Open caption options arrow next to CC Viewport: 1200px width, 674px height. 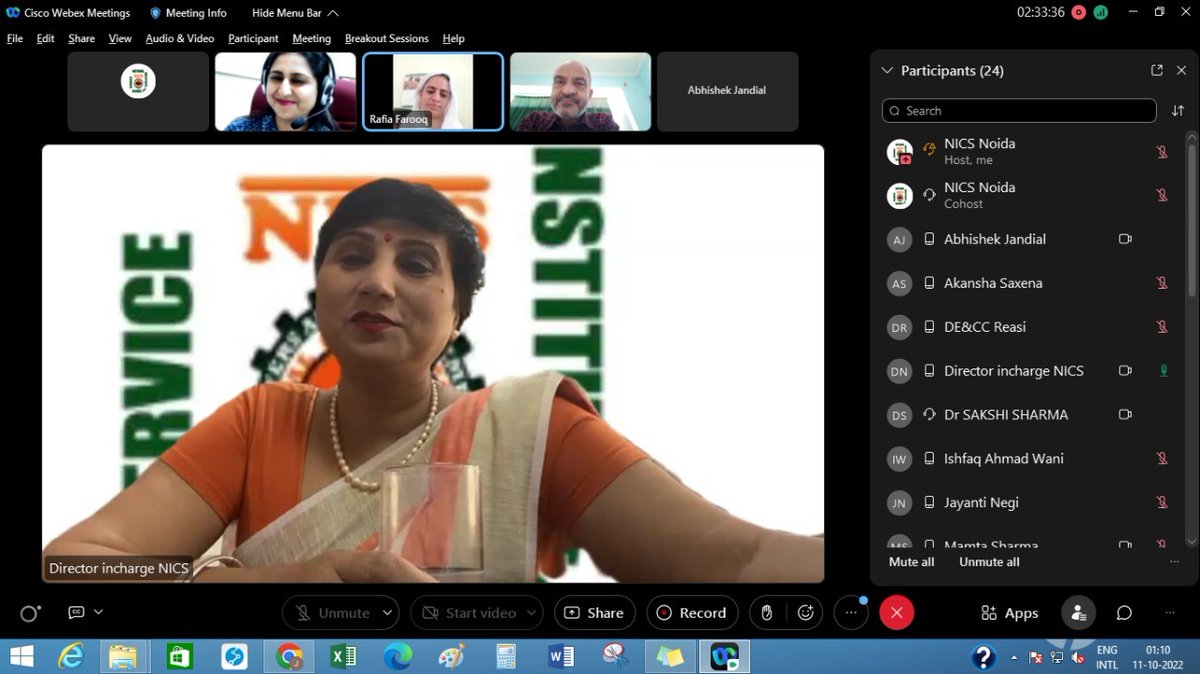pos(98,612)
